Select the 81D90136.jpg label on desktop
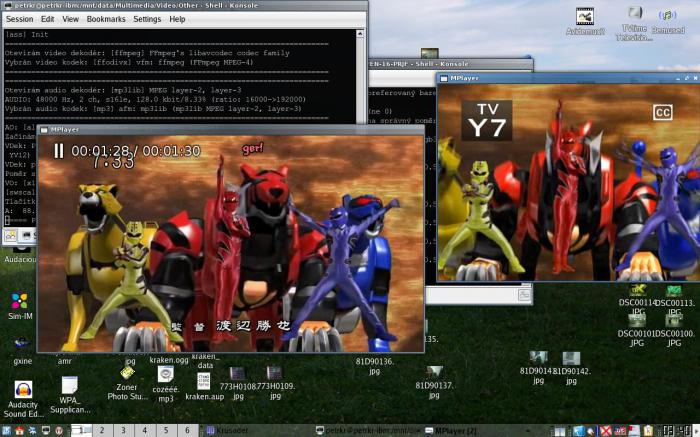 pyautogui.click(x=375, y=366)
